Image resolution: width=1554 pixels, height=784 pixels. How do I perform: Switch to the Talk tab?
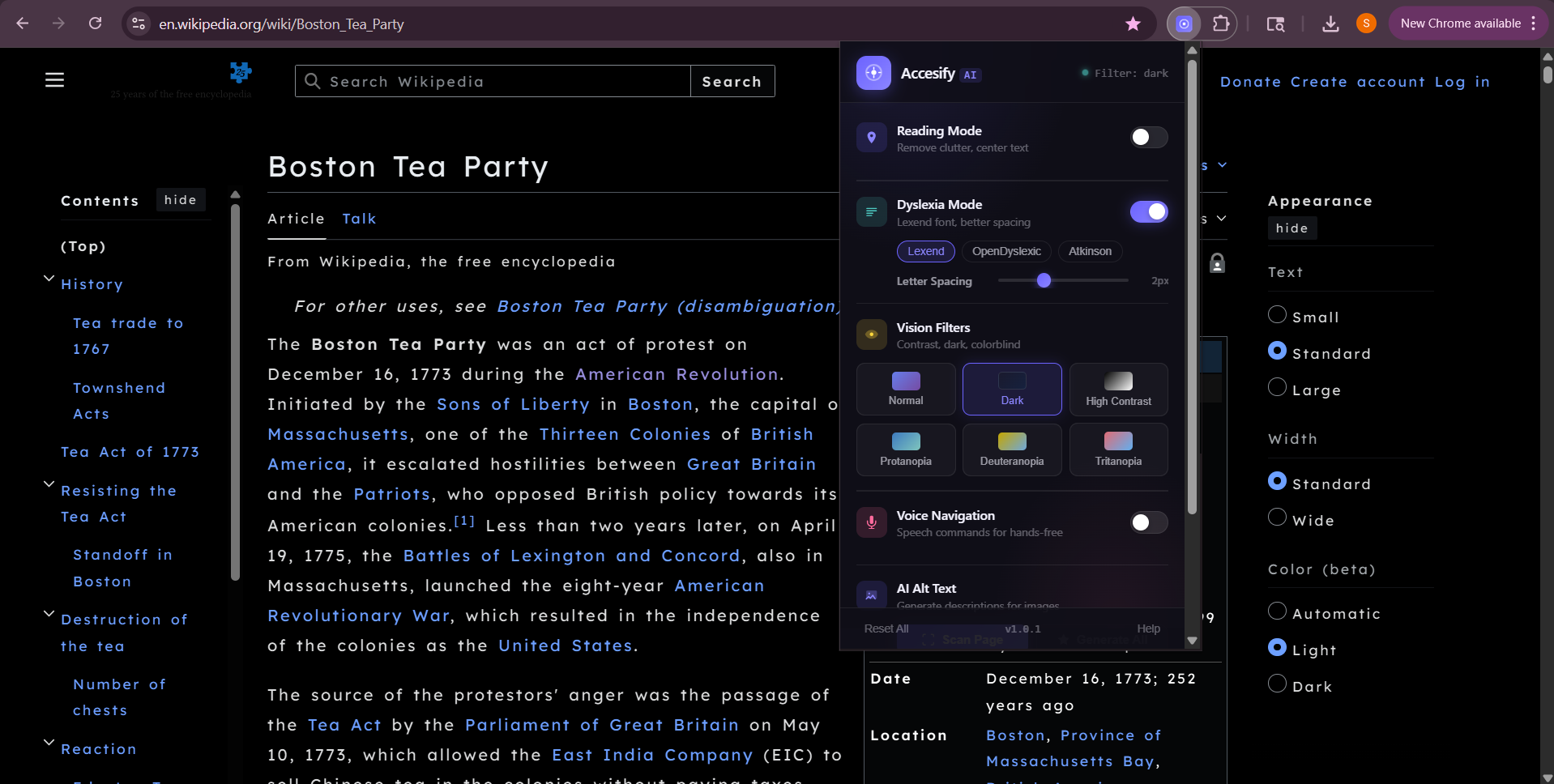pyautogui.click(x=359, y=219)
